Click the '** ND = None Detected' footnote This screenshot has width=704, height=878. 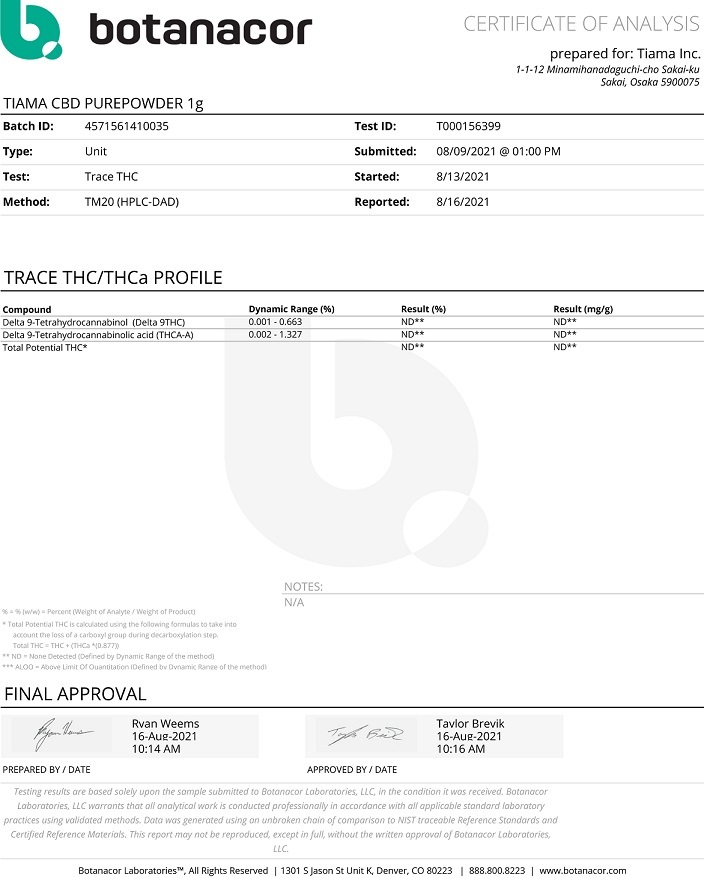[108, 656]
